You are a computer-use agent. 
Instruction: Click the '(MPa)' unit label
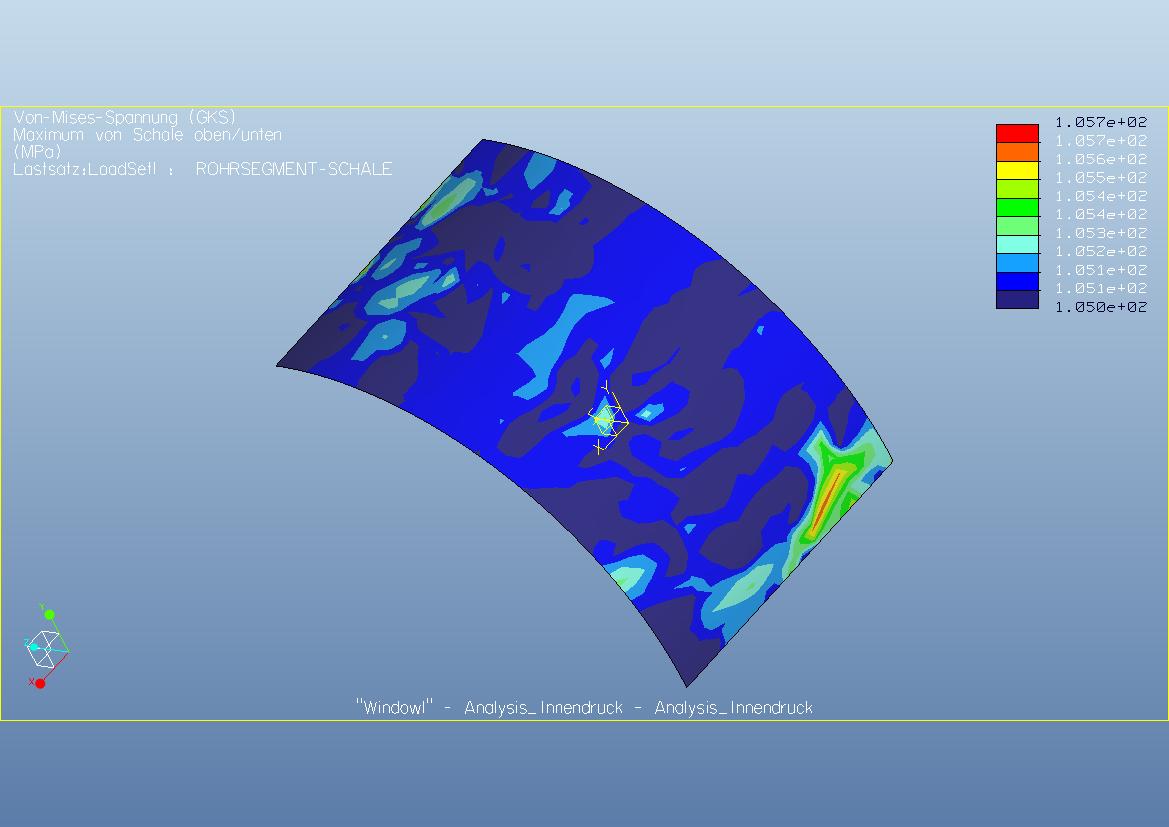click(x=37, y=152)
